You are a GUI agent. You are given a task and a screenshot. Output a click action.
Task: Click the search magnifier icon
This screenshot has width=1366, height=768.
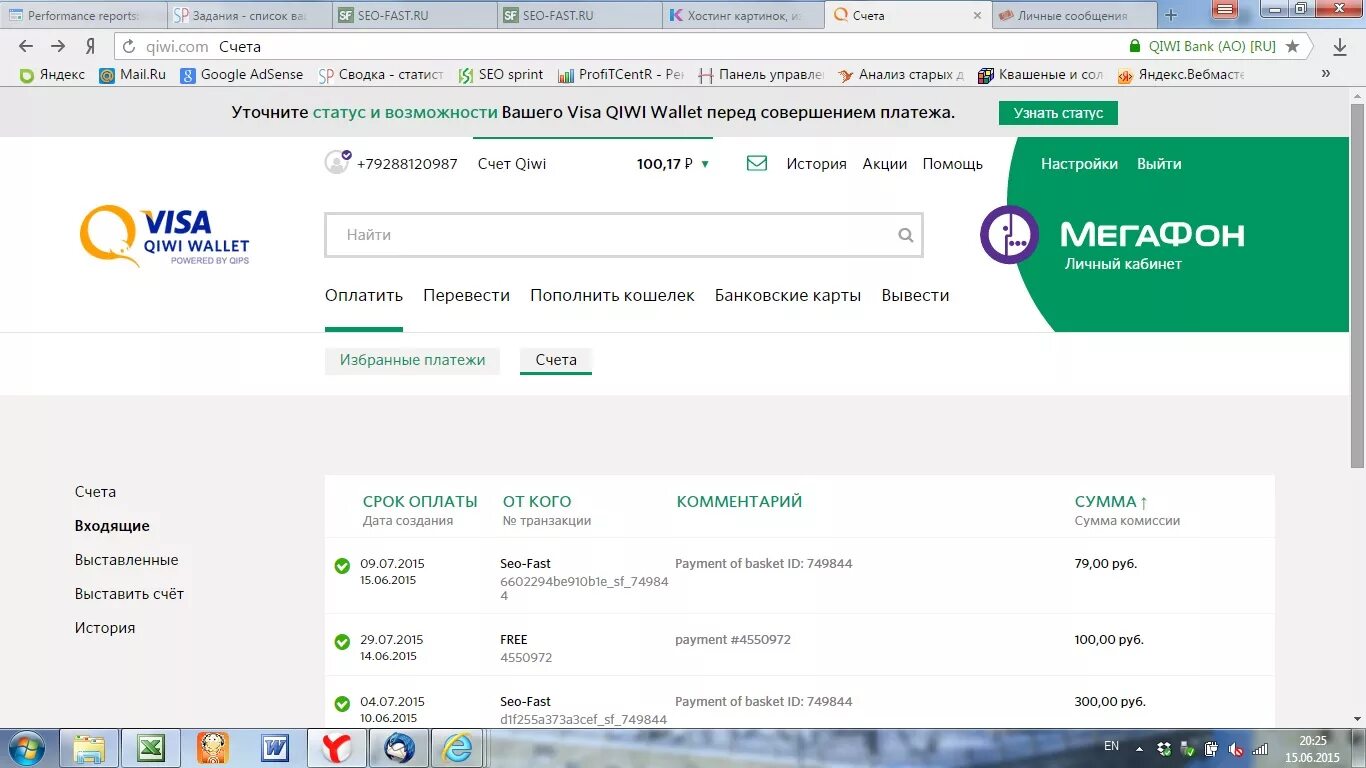[x=906, y=235]
